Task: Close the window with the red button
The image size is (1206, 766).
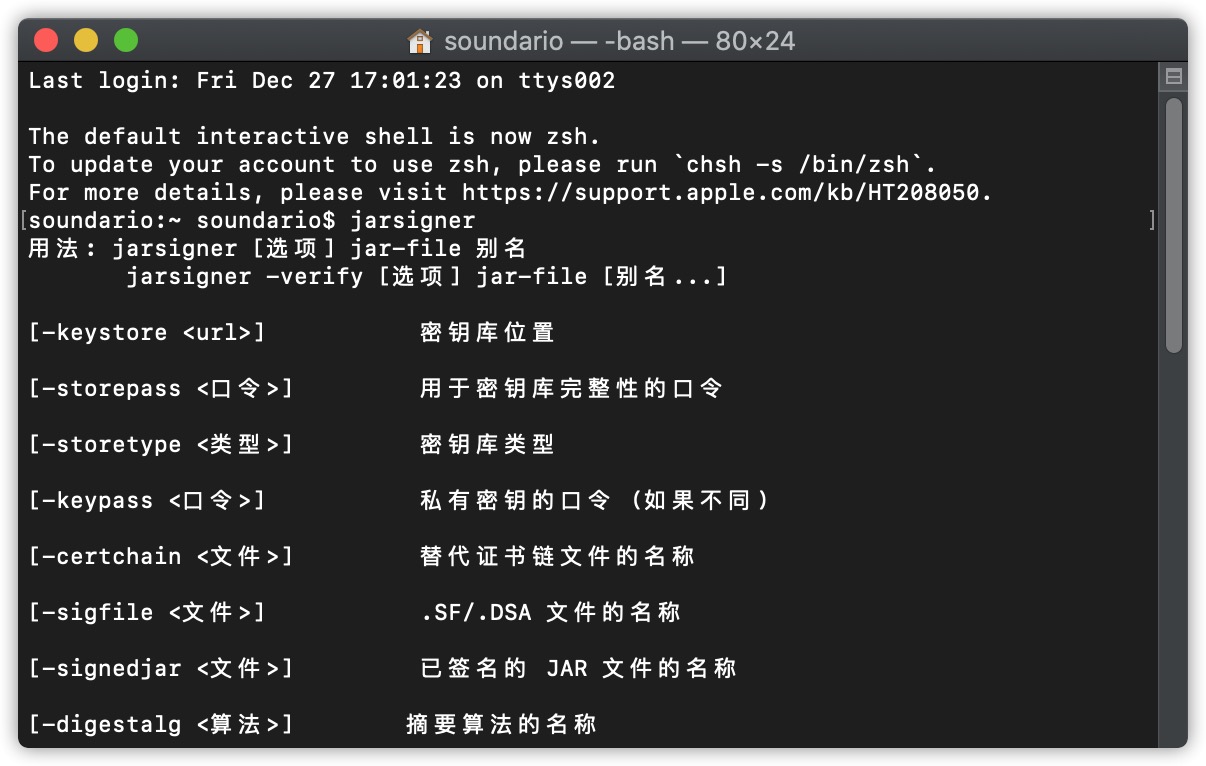Action: coord(47,41)
